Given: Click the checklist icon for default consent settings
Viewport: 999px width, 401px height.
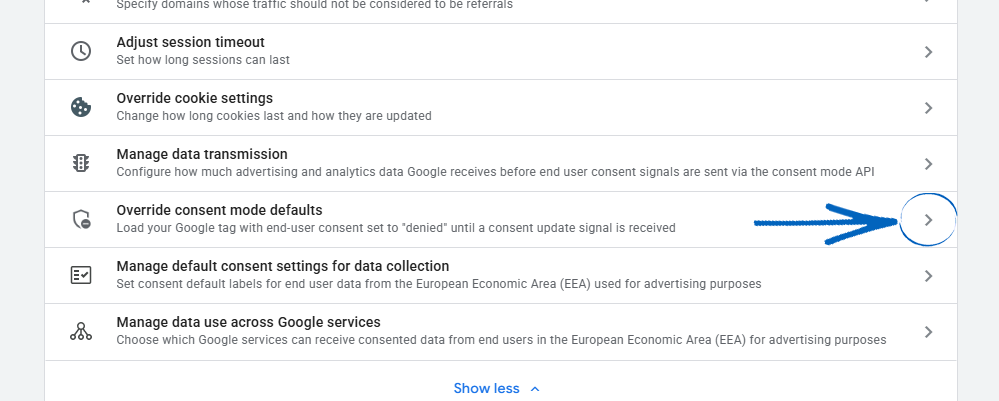Looking at the screenshot, I should point(81,276).
